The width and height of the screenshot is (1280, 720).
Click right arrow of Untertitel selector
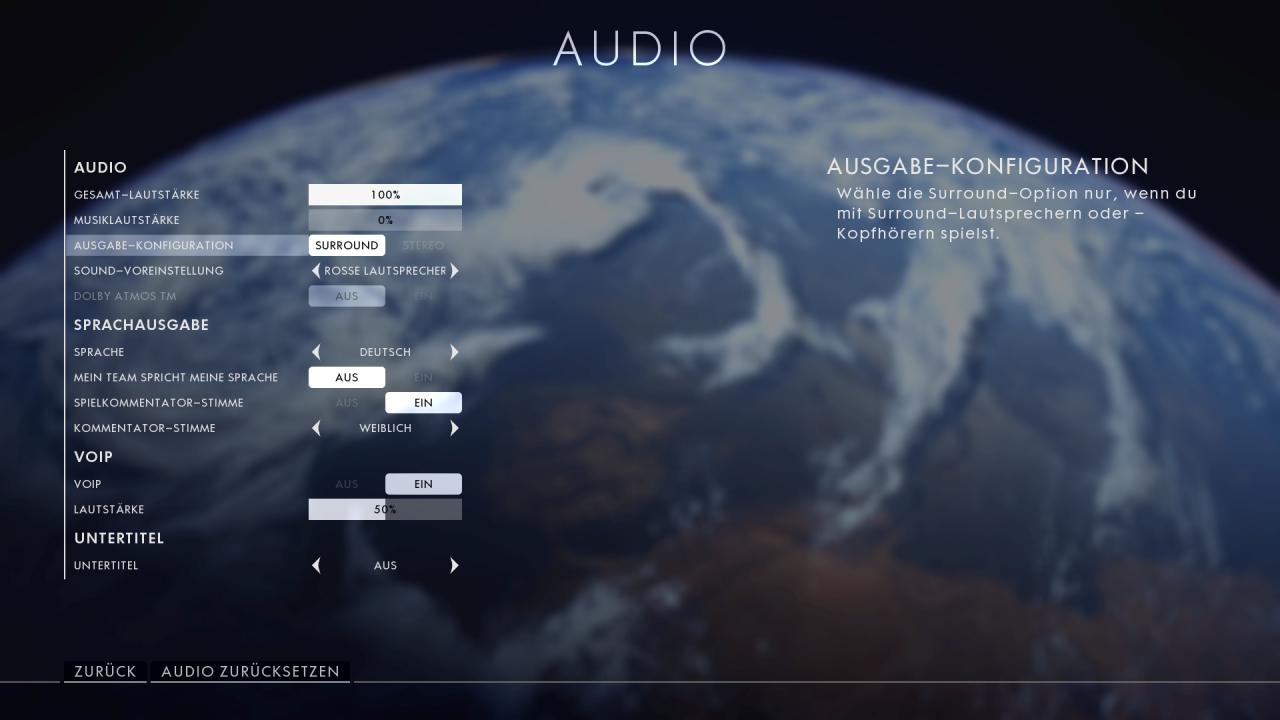(454, 565)
